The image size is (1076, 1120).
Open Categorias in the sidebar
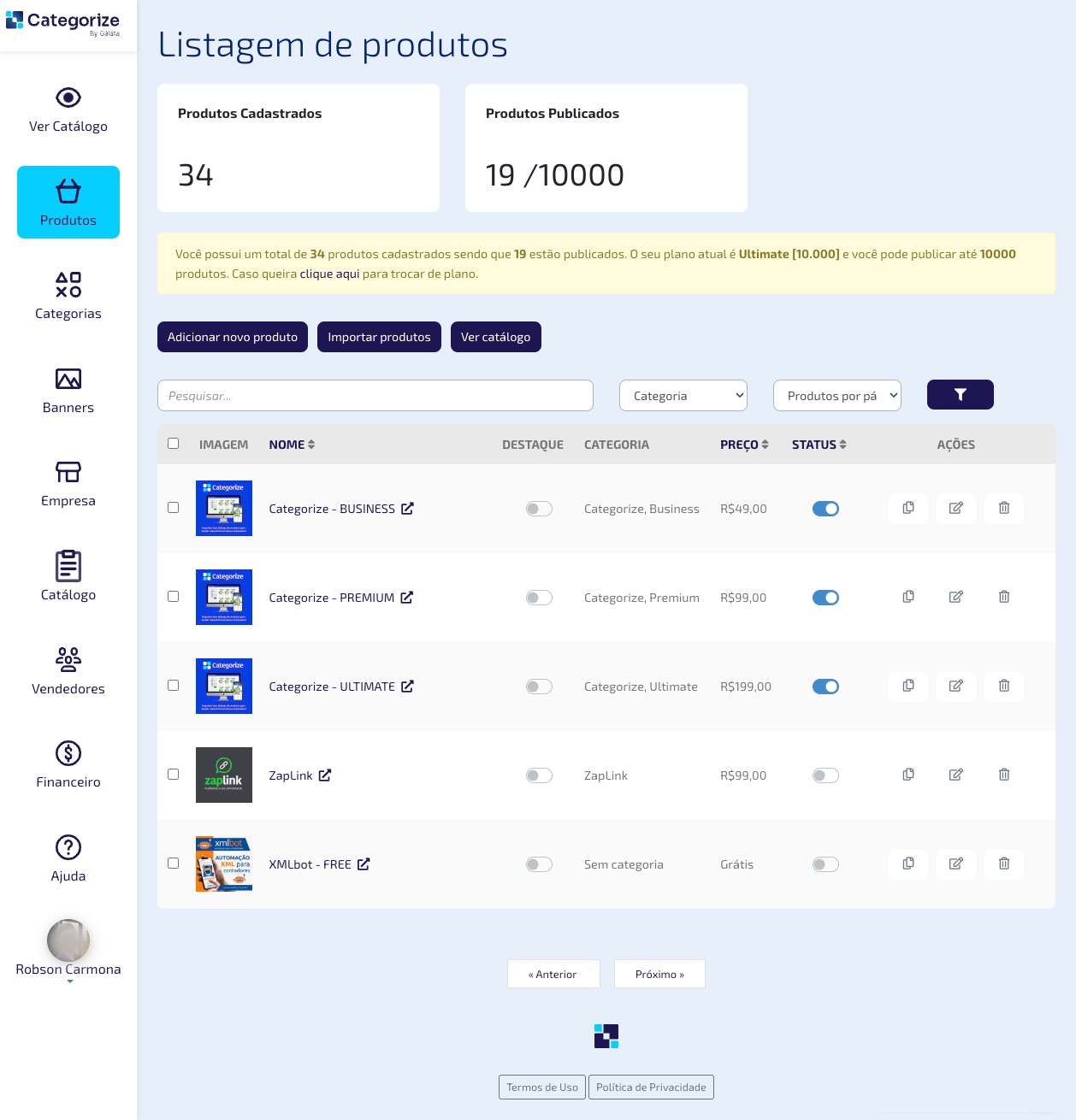(x=68, y=296)
